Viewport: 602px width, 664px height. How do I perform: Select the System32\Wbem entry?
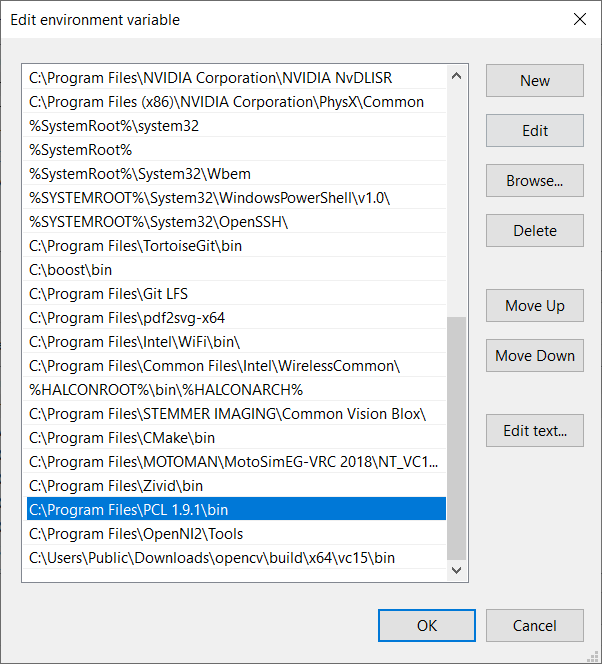click(236, 174)
